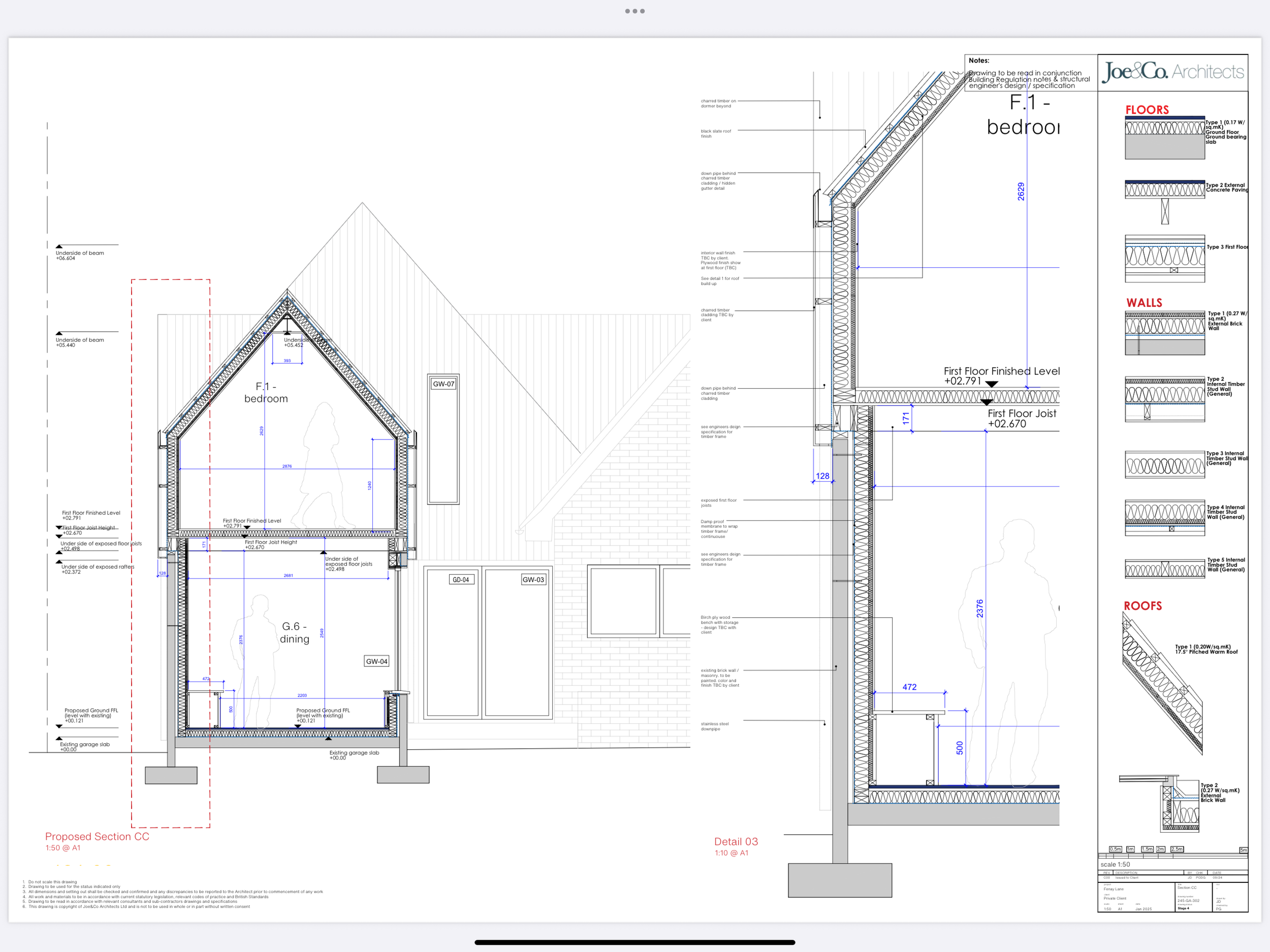This screenshot has width=1270, height=952.
Task: Click the red FLOORS legend heading
Action: coord(1147,110)
